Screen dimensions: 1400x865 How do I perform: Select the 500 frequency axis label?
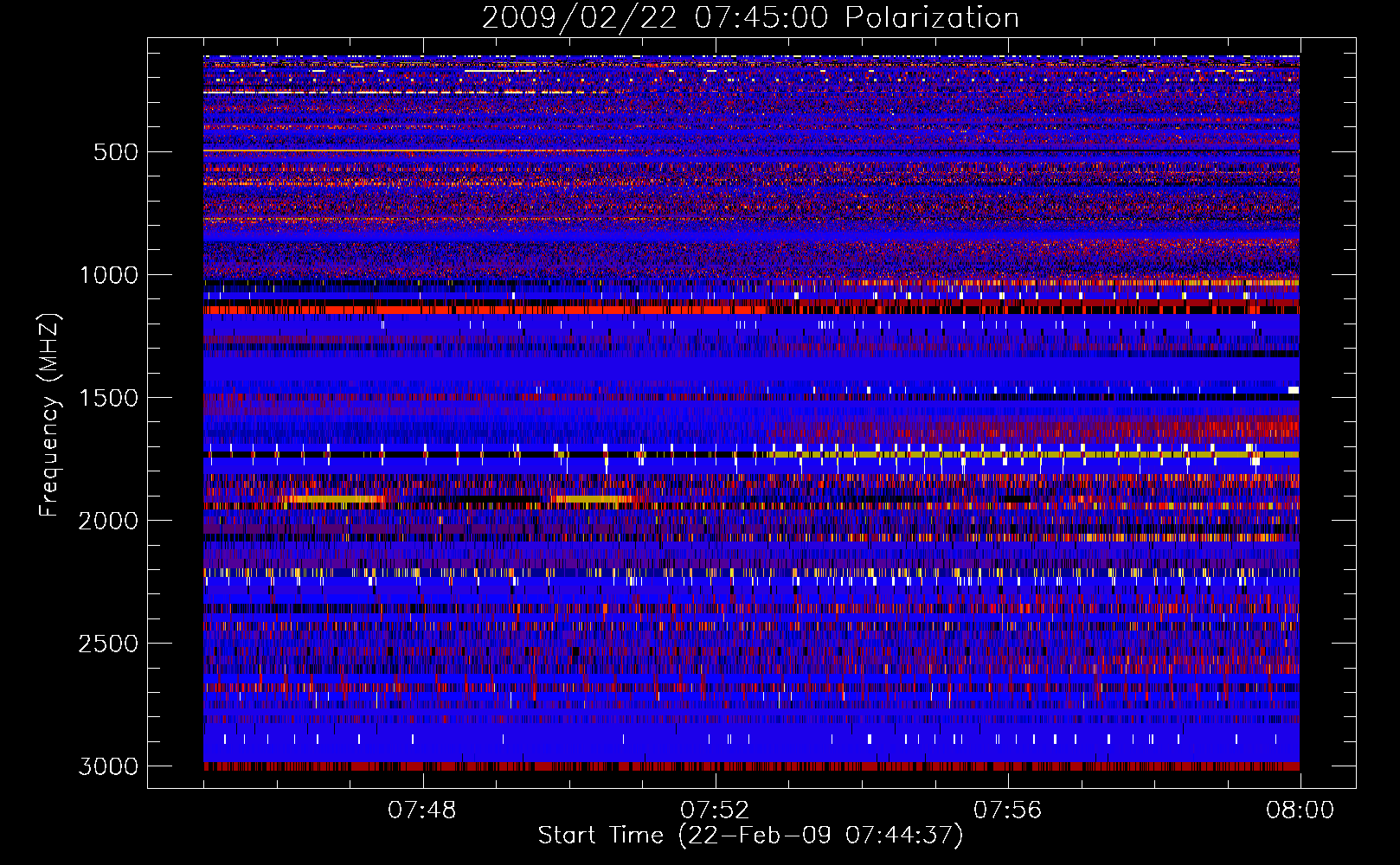(x=116, y=152)
